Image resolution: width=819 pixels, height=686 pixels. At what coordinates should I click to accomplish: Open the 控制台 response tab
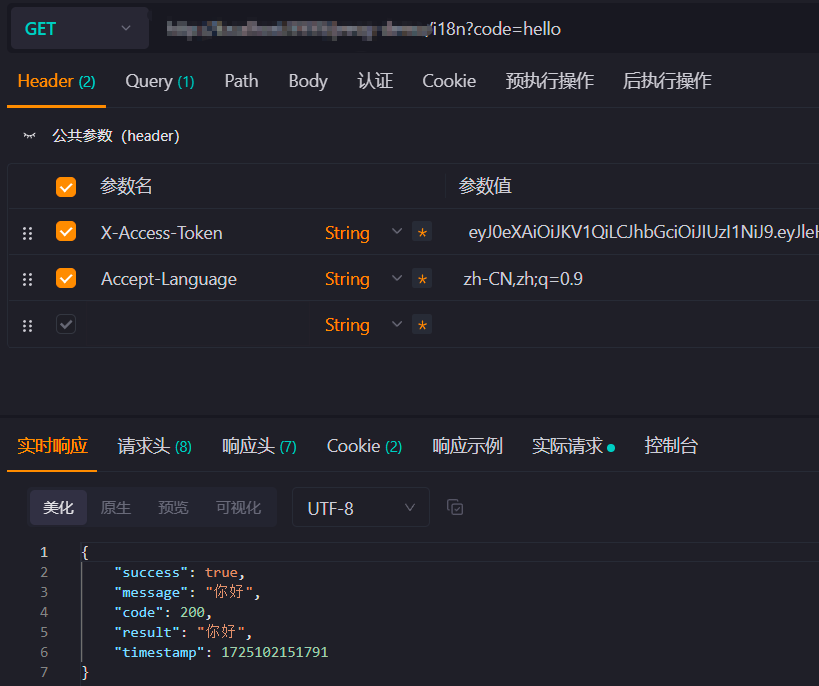671,446
